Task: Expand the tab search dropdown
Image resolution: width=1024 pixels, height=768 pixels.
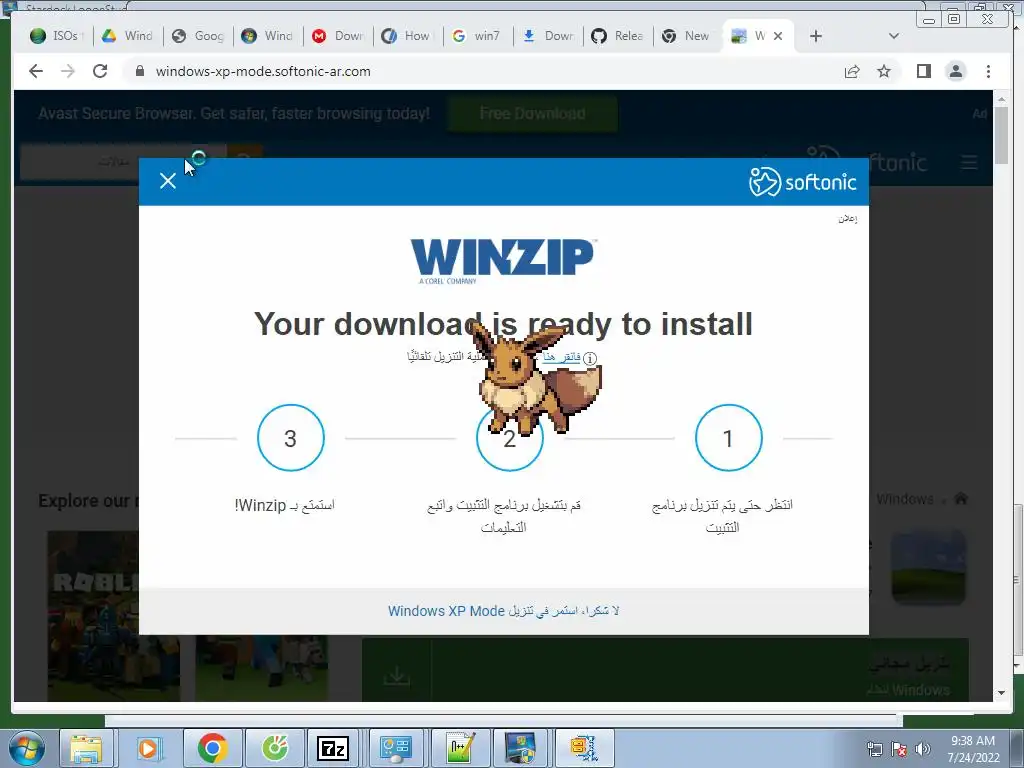Action: (894, 36)
